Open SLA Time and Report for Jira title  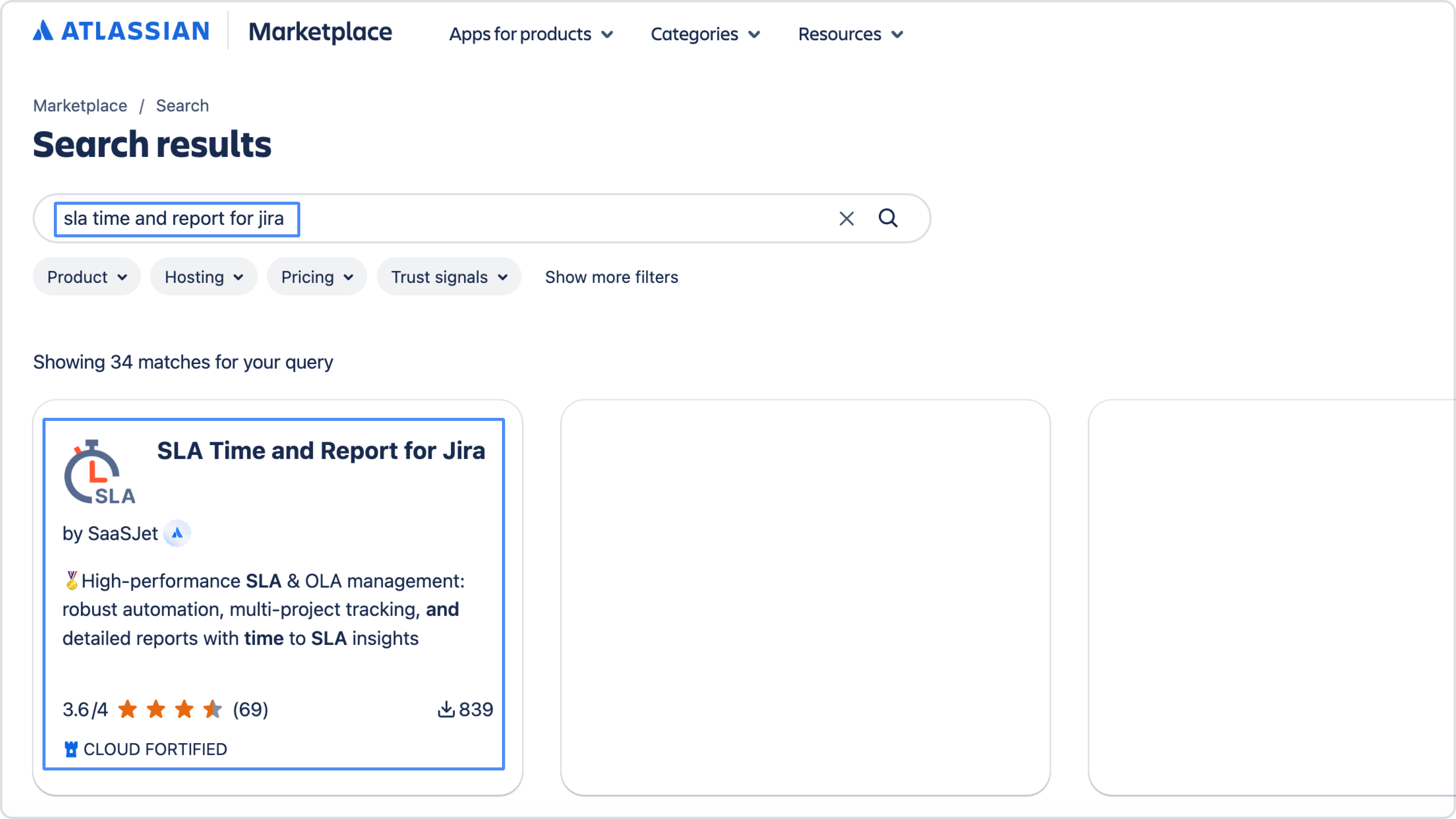click(x=320, y=450)
